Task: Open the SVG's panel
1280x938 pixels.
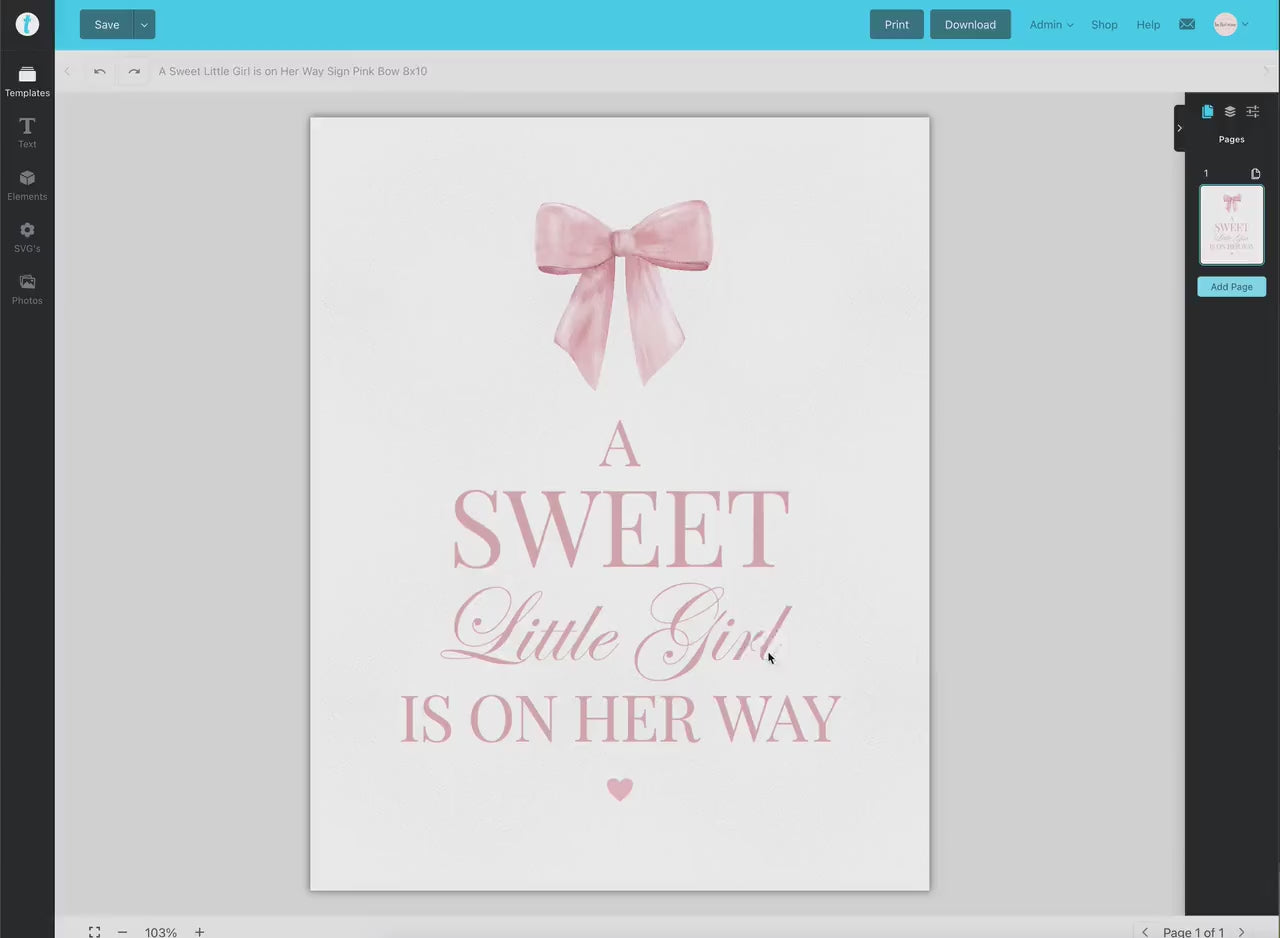Action: (x=27, y=237)
